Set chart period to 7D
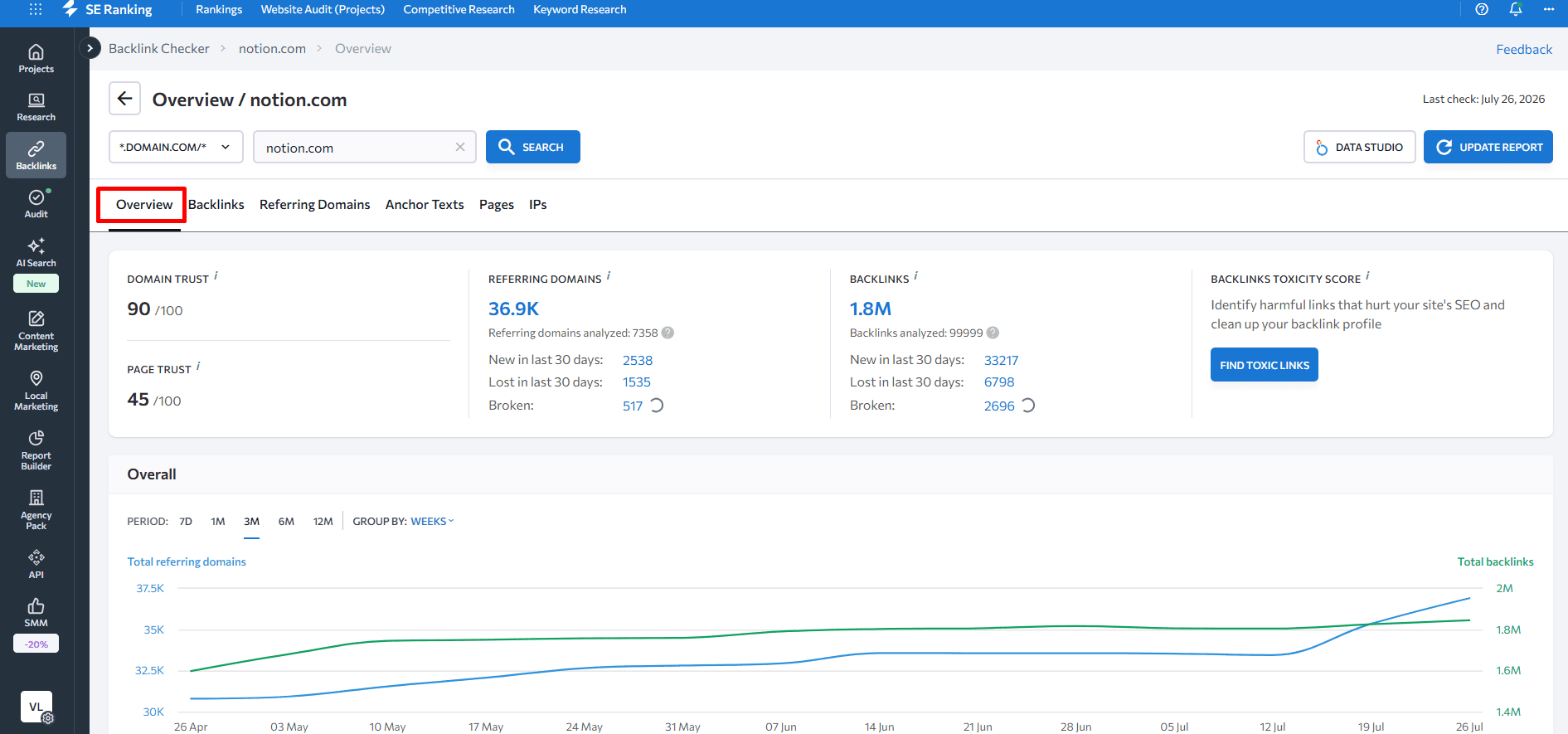1568x734 pixels. pyautogui.click(x=186, y=521)
